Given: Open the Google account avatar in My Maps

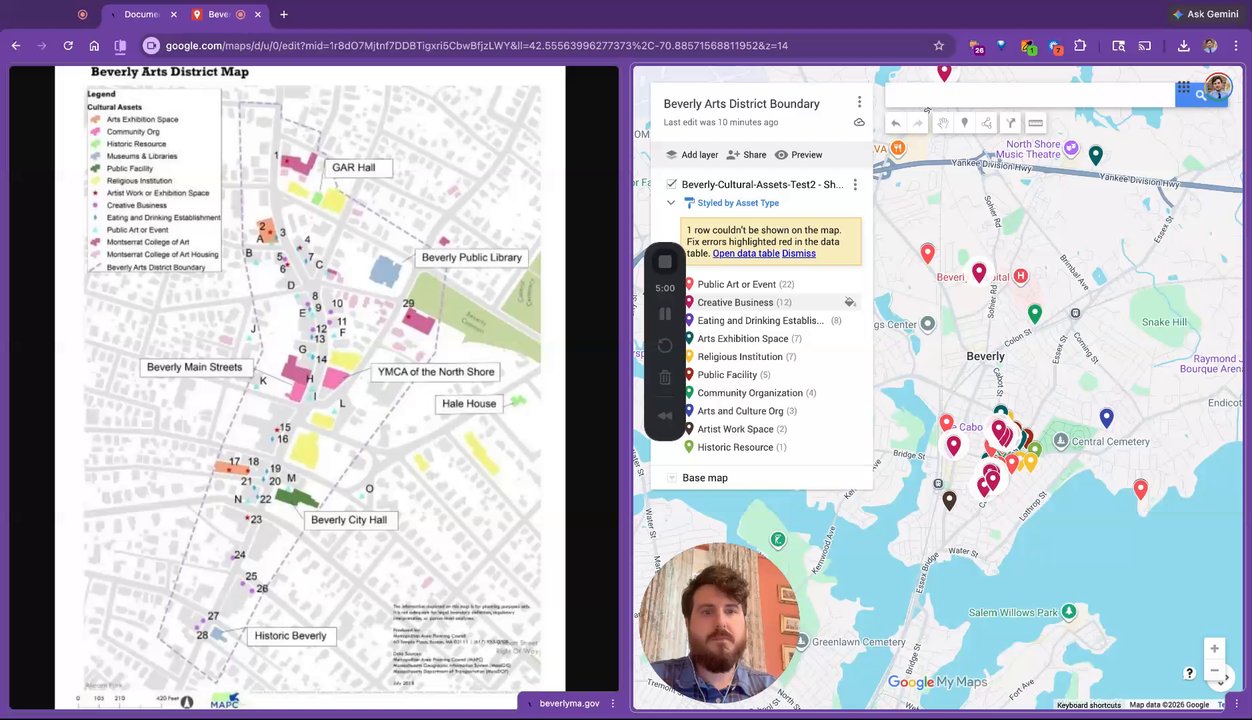Looking at the screenshot, I should click(1217, 86).
